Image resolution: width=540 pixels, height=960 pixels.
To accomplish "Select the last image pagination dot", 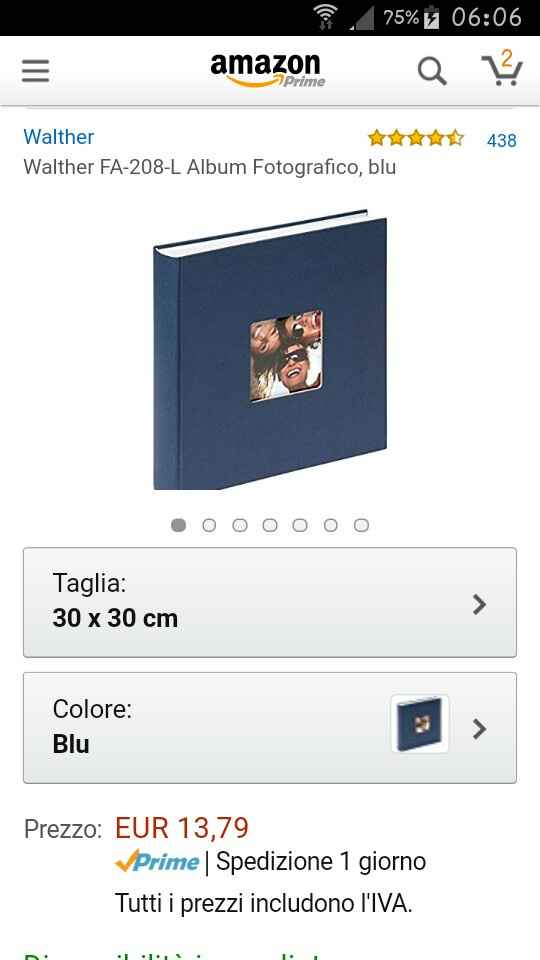I will coord(362,525).
